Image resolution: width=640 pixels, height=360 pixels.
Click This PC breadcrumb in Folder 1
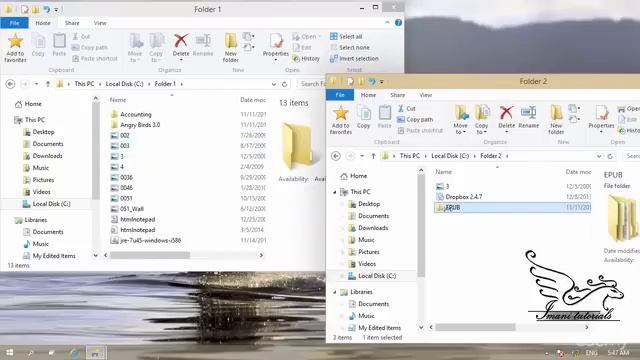[x=84, y=84]
